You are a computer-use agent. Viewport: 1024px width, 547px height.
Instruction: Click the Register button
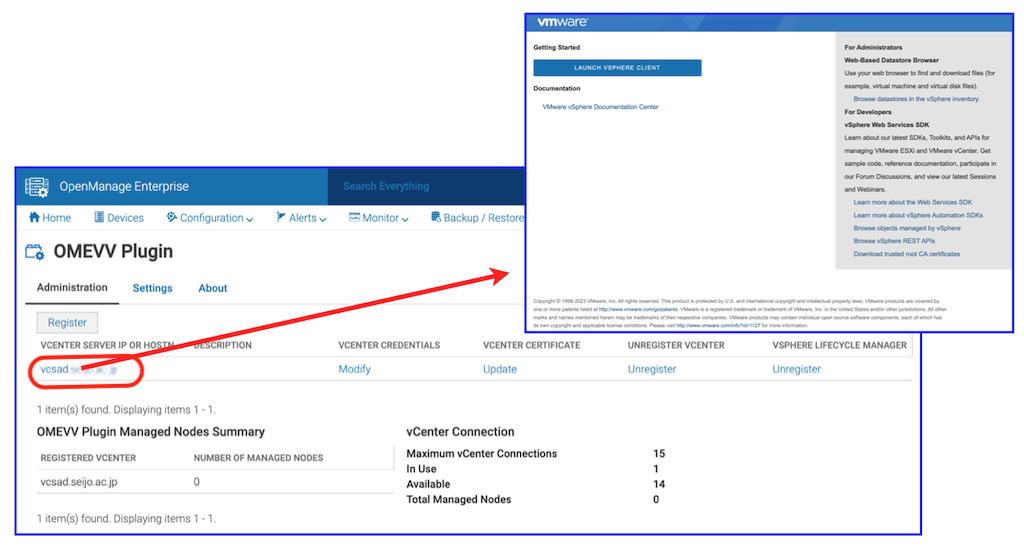(67, 322)
